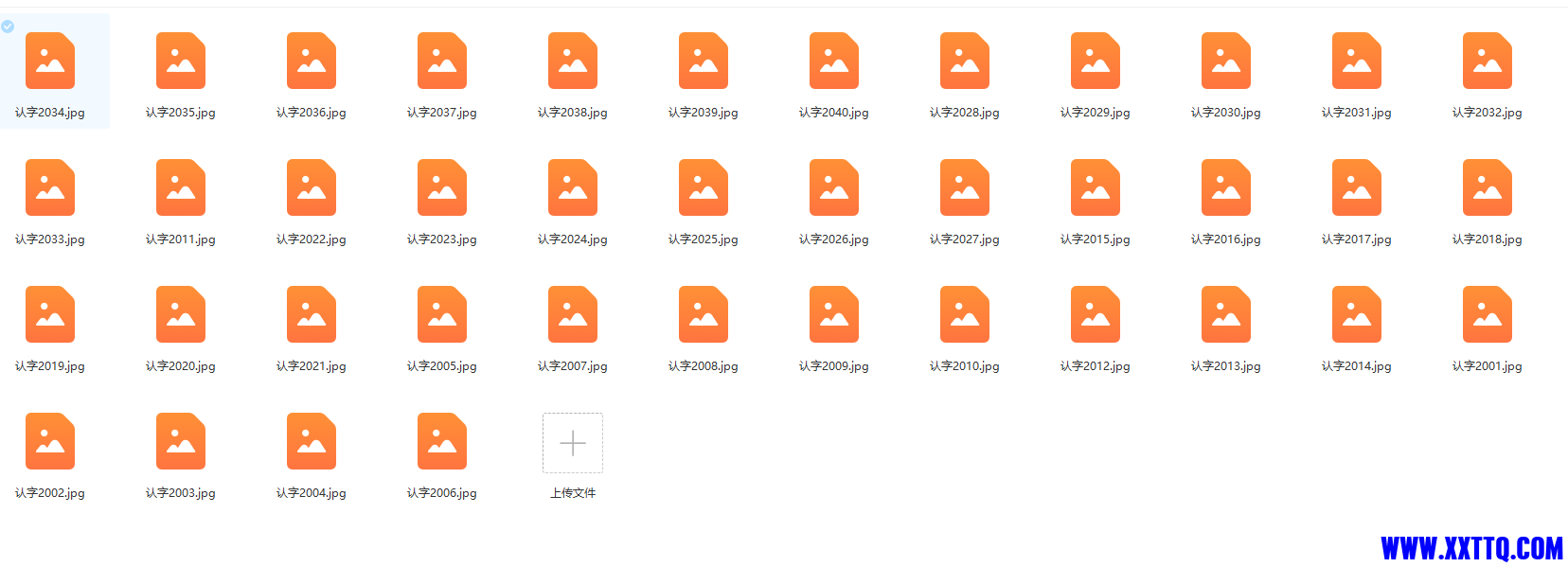Click the file name 认字2003.jpg

click(181, 493)
